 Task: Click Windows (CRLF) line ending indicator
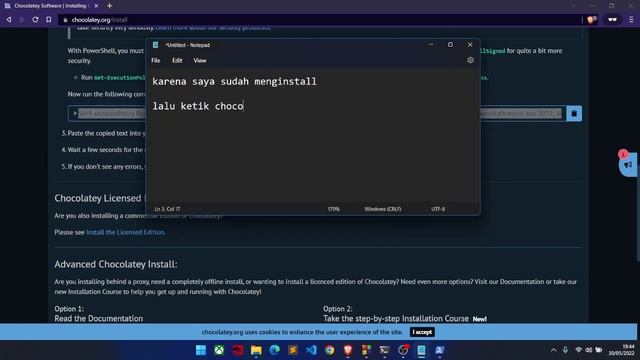coord(382,209)
